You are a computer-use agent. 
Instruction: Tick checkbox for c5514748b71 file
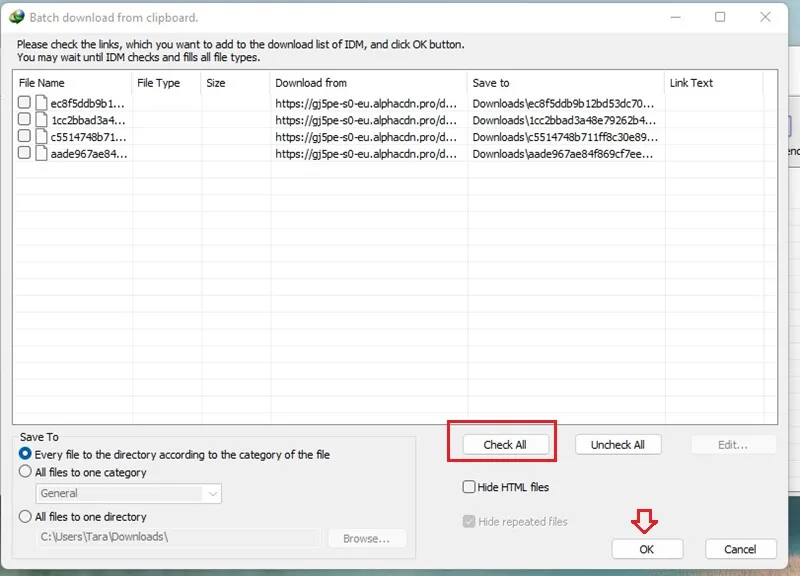coord(24,136)
